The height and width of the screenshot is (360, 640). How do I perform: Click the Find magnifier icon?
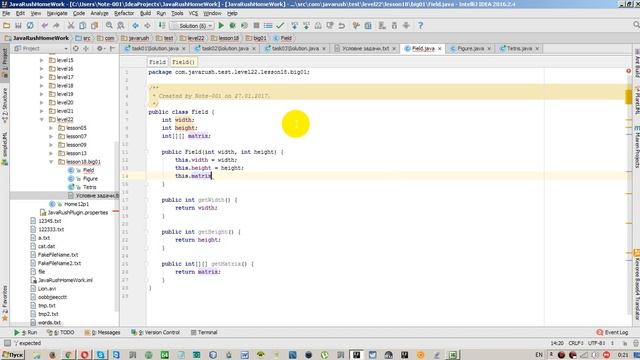click(x=109, y=25)
